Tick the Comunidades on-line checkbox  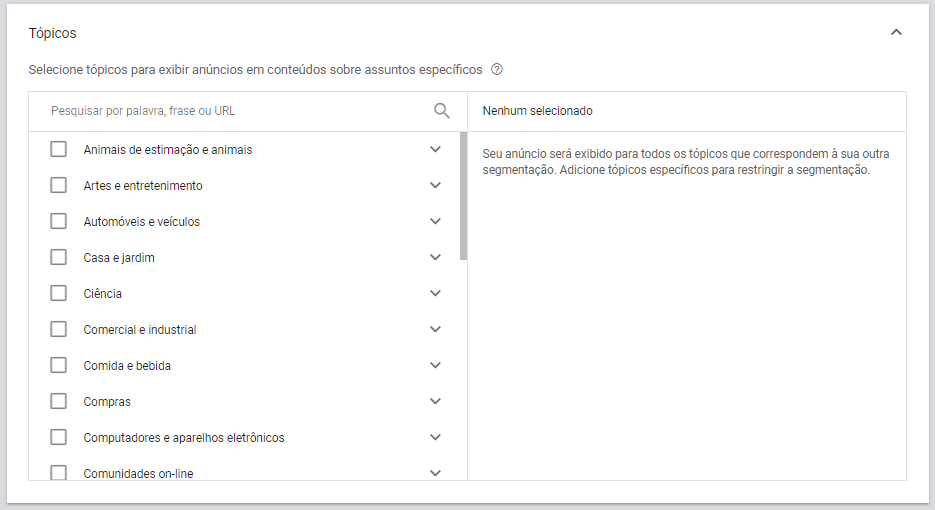click(58, 472)
